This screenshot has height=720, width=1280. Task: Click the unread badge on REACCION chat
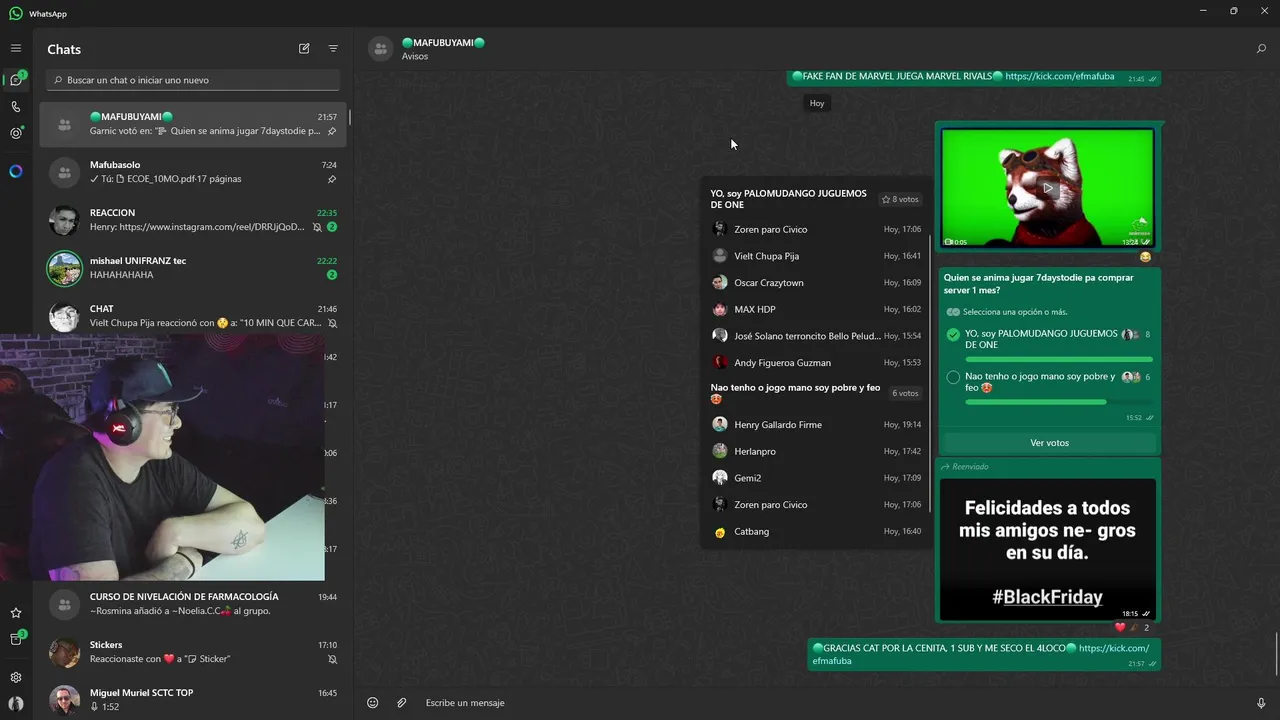tap(332, 227)
